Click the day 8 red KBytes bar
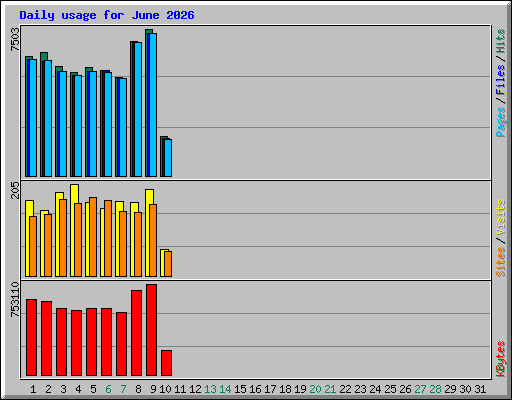This screenshot has width=512, height=400. 136,333
